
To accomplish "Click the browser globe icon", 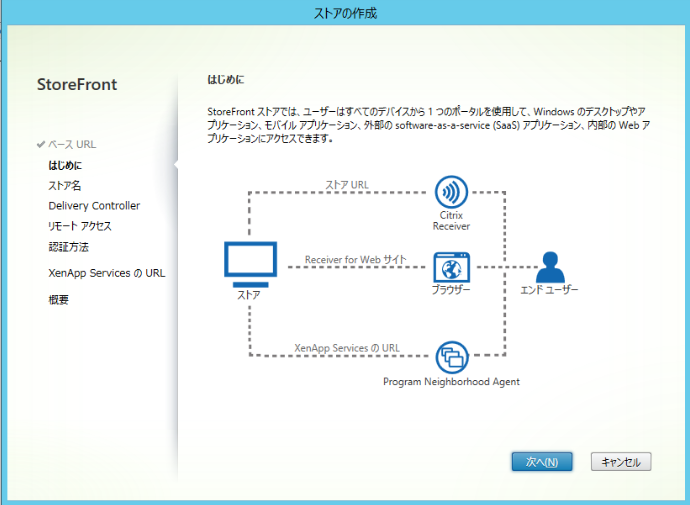I will [x=451, y=267].
